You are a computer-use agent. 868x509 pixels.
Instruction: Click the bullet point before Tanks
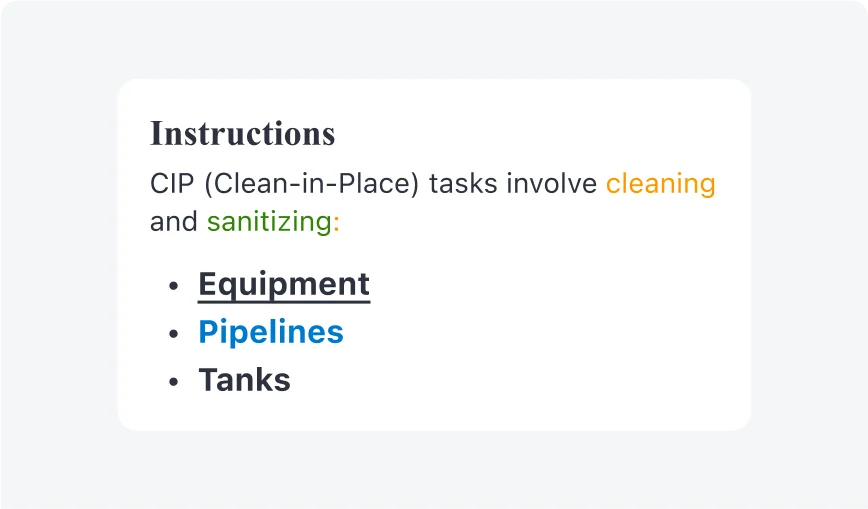pos(174,382)
